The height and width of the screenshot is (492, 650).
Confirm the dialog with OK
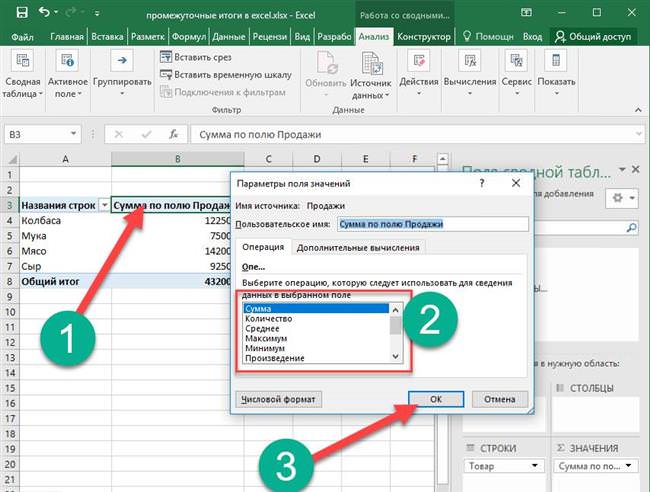coord(436,399)
